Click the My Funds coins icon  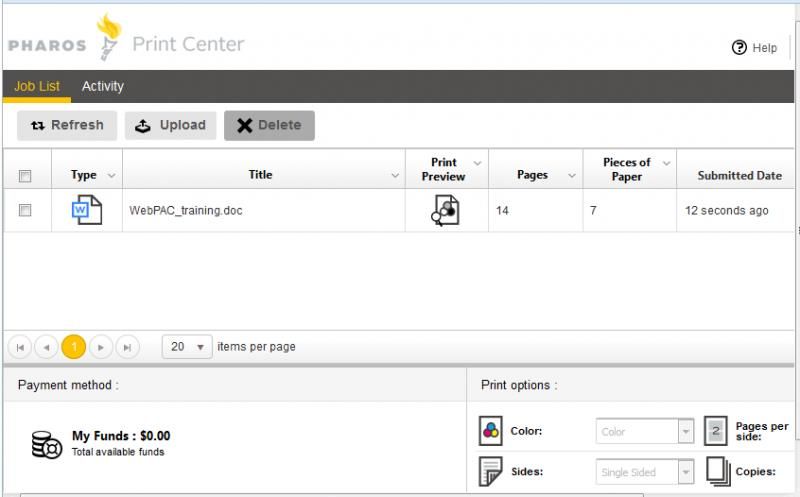(46, 444)
